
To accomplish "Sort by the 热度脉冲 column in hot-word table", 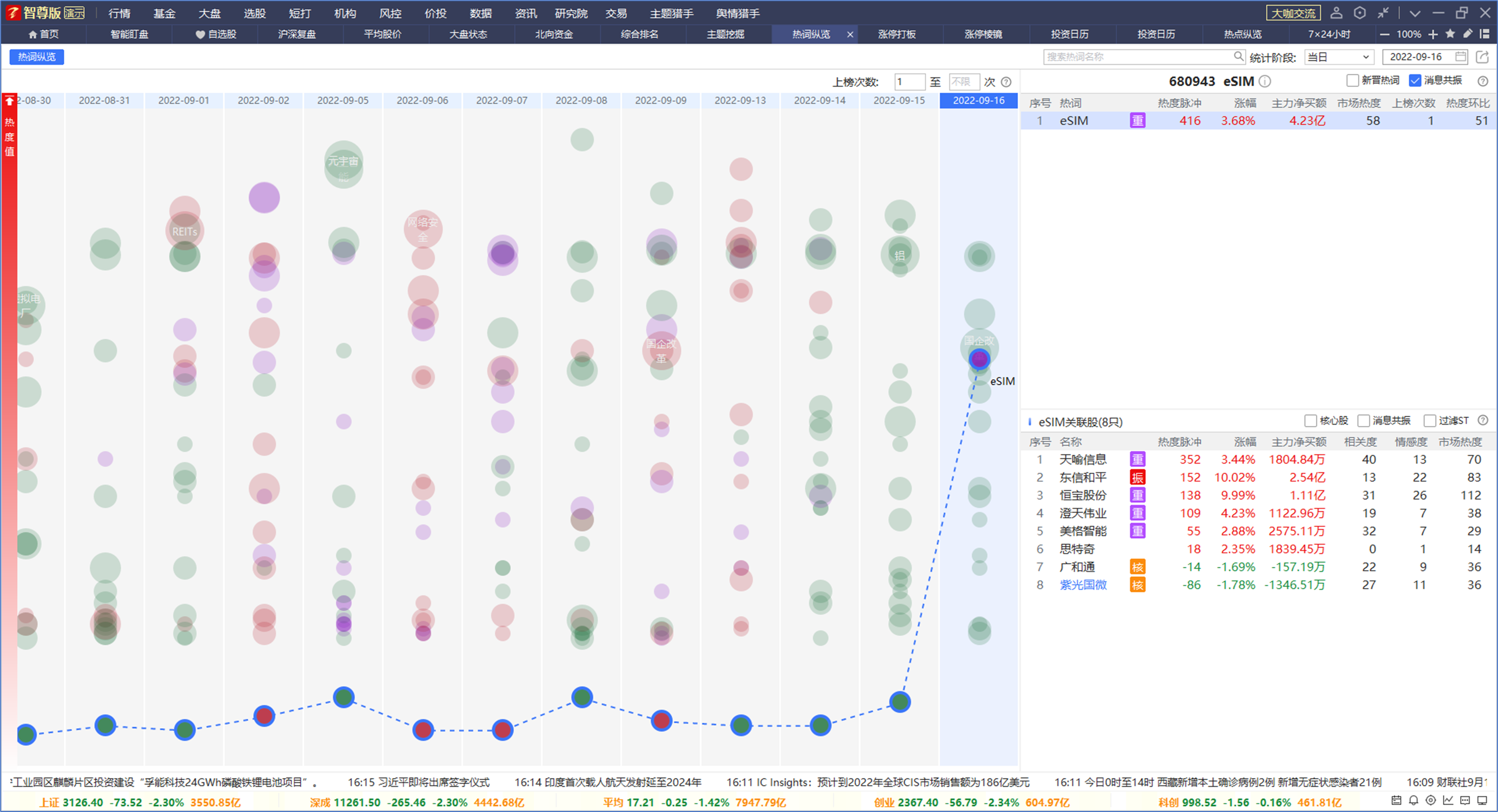I will [1179, 103].
